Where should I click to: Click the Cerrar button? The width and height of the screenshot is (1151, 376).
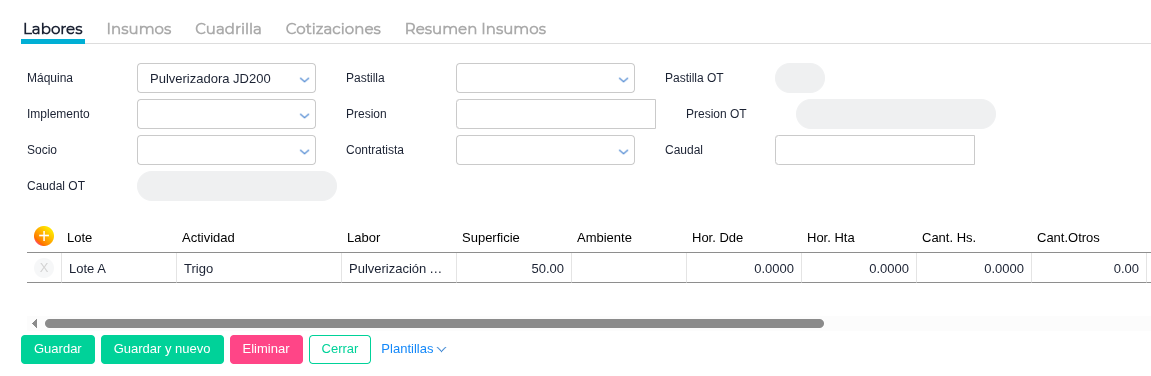[x=340, y=349]
